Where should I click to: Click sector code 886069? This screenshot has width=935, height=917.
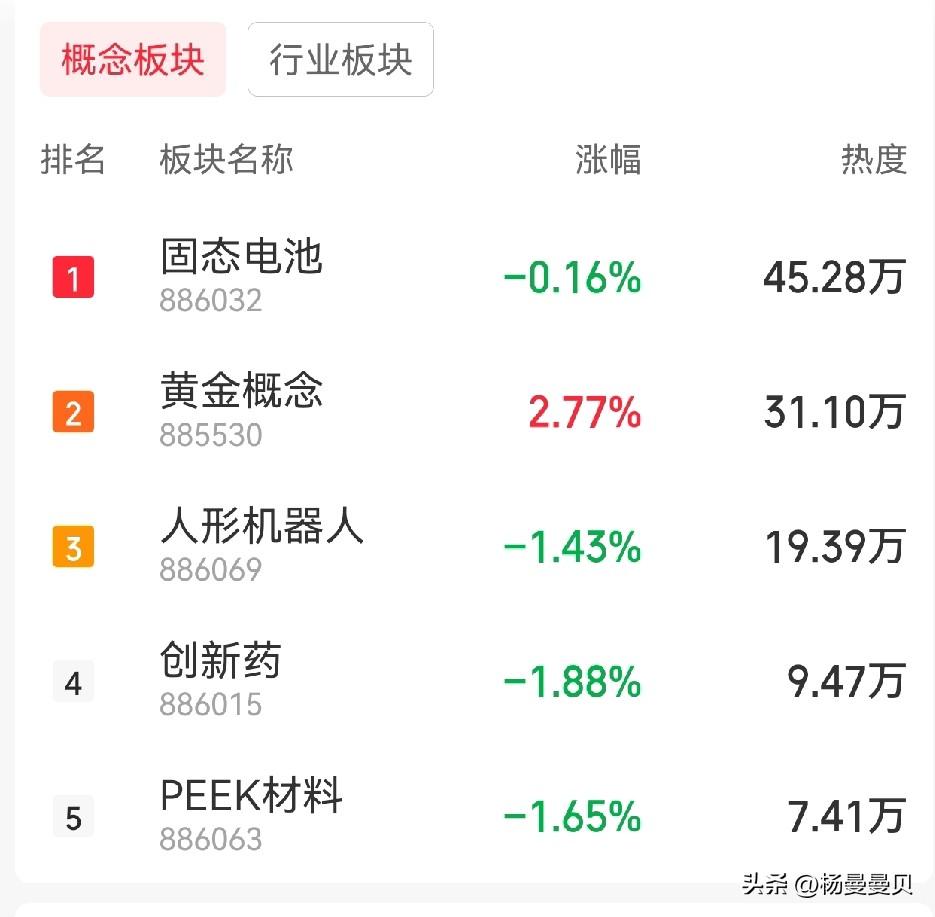(210, 569)
